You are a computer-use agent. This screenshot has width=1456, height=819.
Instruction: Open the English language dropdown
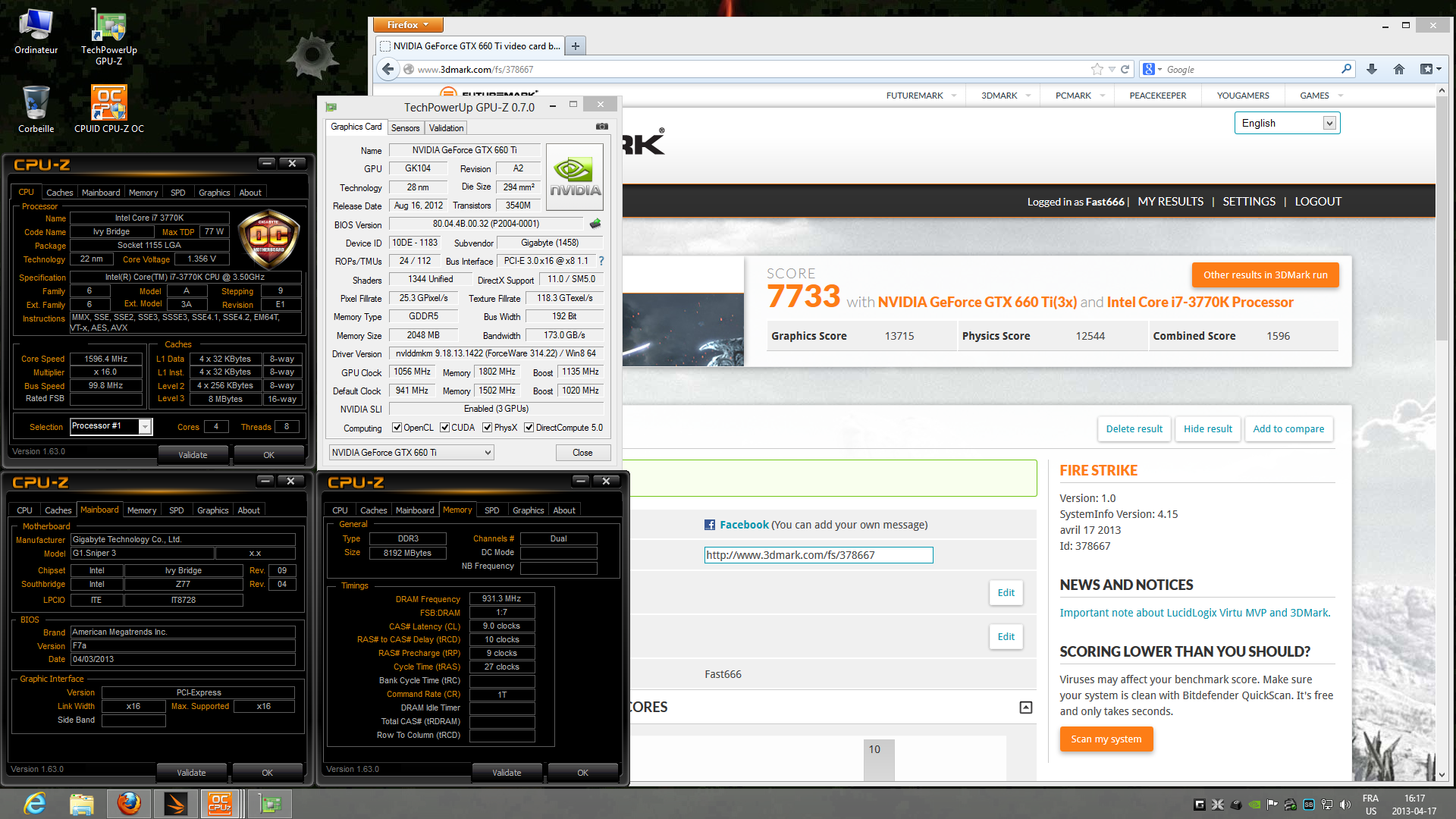[x=1287, y=123]
